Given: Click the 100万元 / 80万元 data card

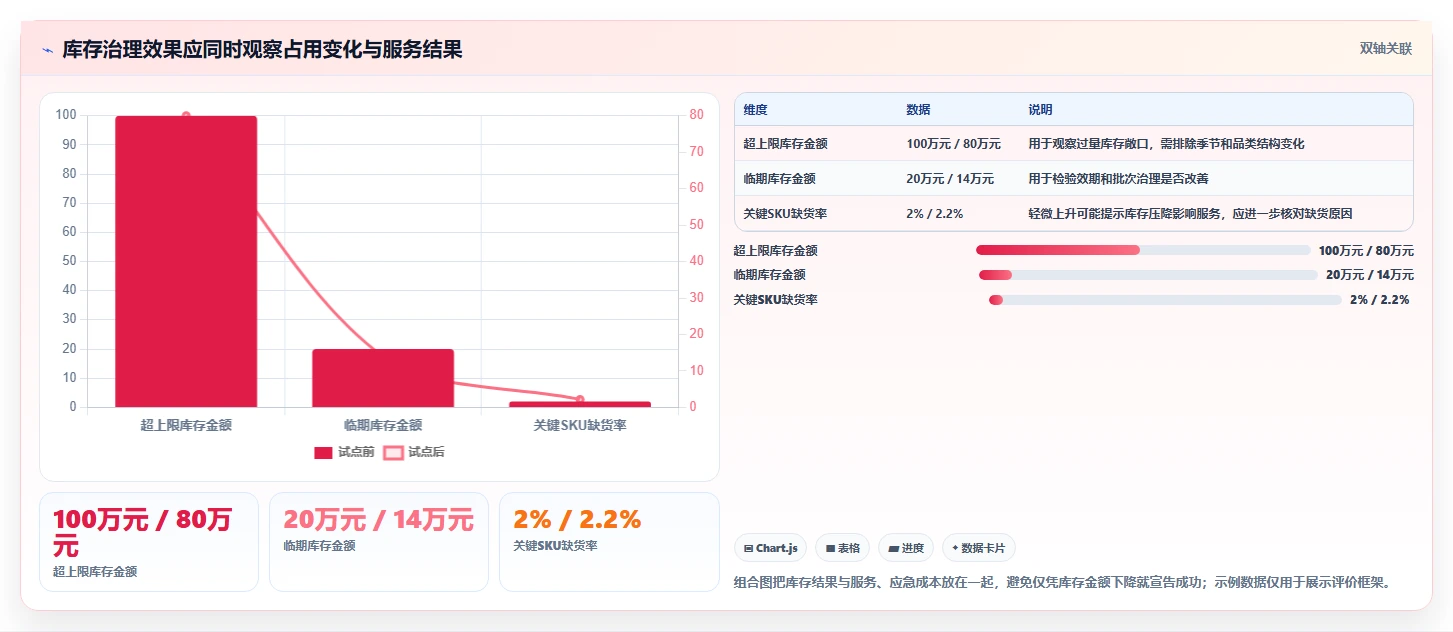Looking at the screenshot, I should [x=149, y=542].
